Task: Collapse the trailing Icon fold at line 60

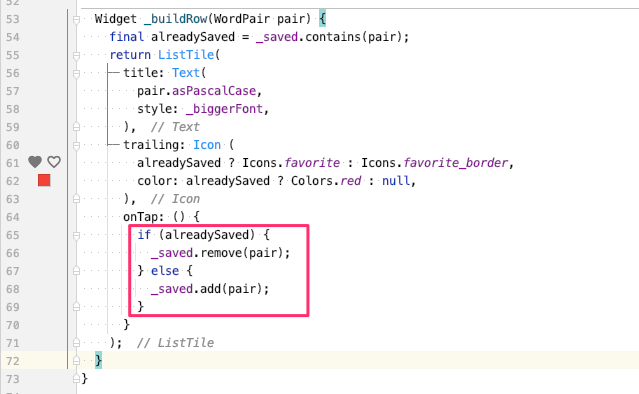Action: tap(76, 145)
